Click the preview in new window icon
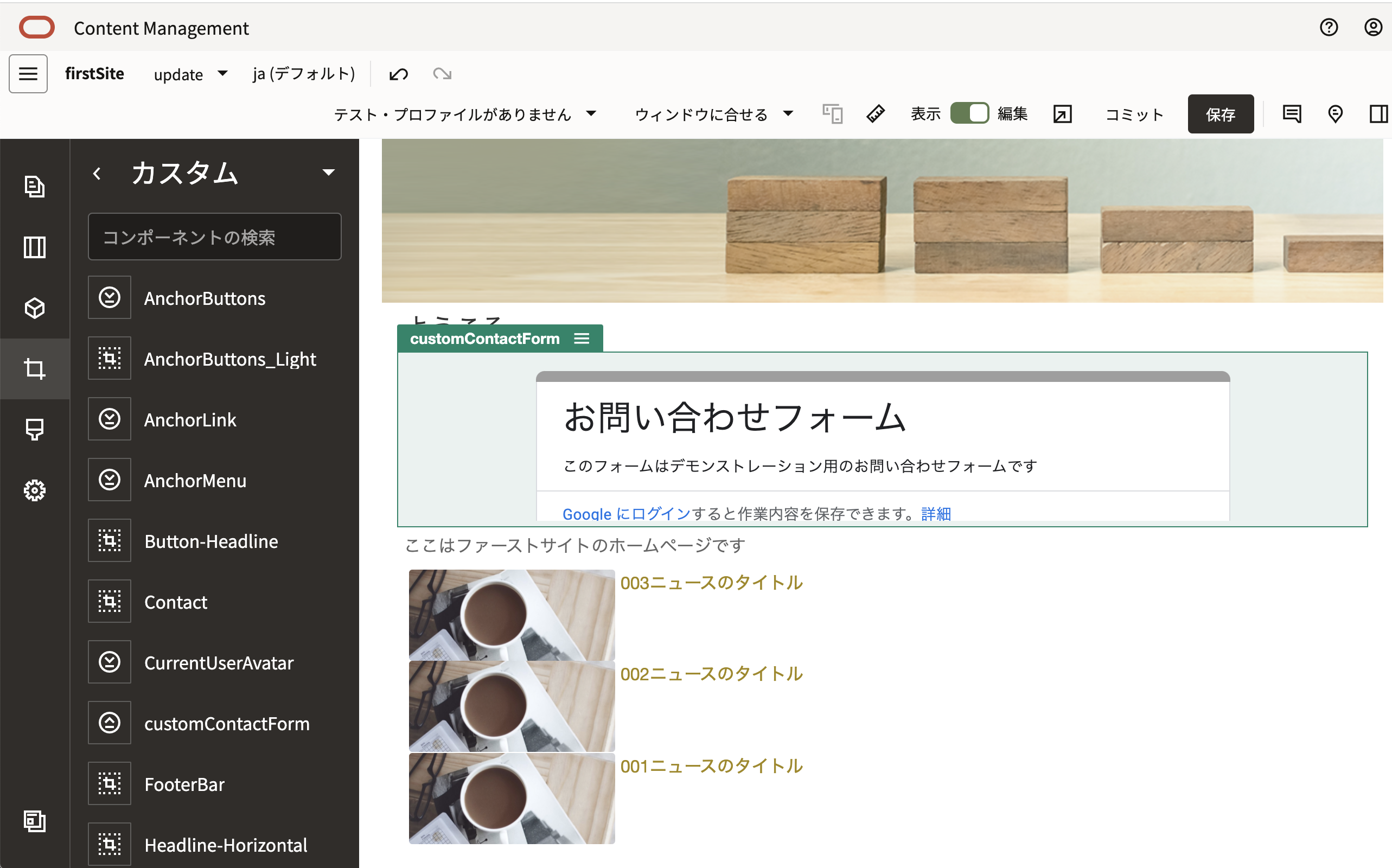Image resolution: width=1392 pixels, height=868 pixels. pos(1062,114)
